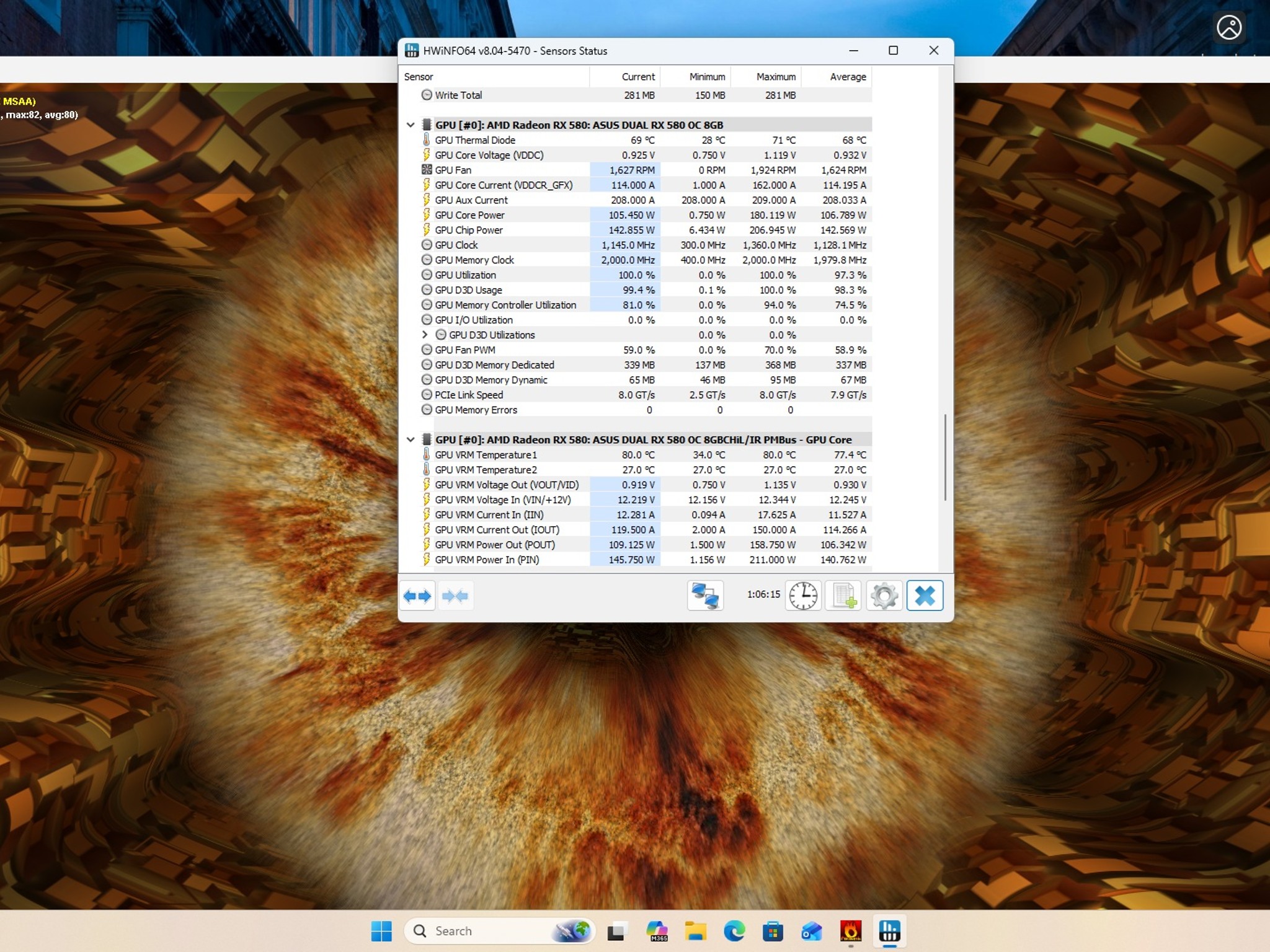Screen dimensions: 1270x952
Task: Click the expand columns blue arrows button
Action: (417, 596)
